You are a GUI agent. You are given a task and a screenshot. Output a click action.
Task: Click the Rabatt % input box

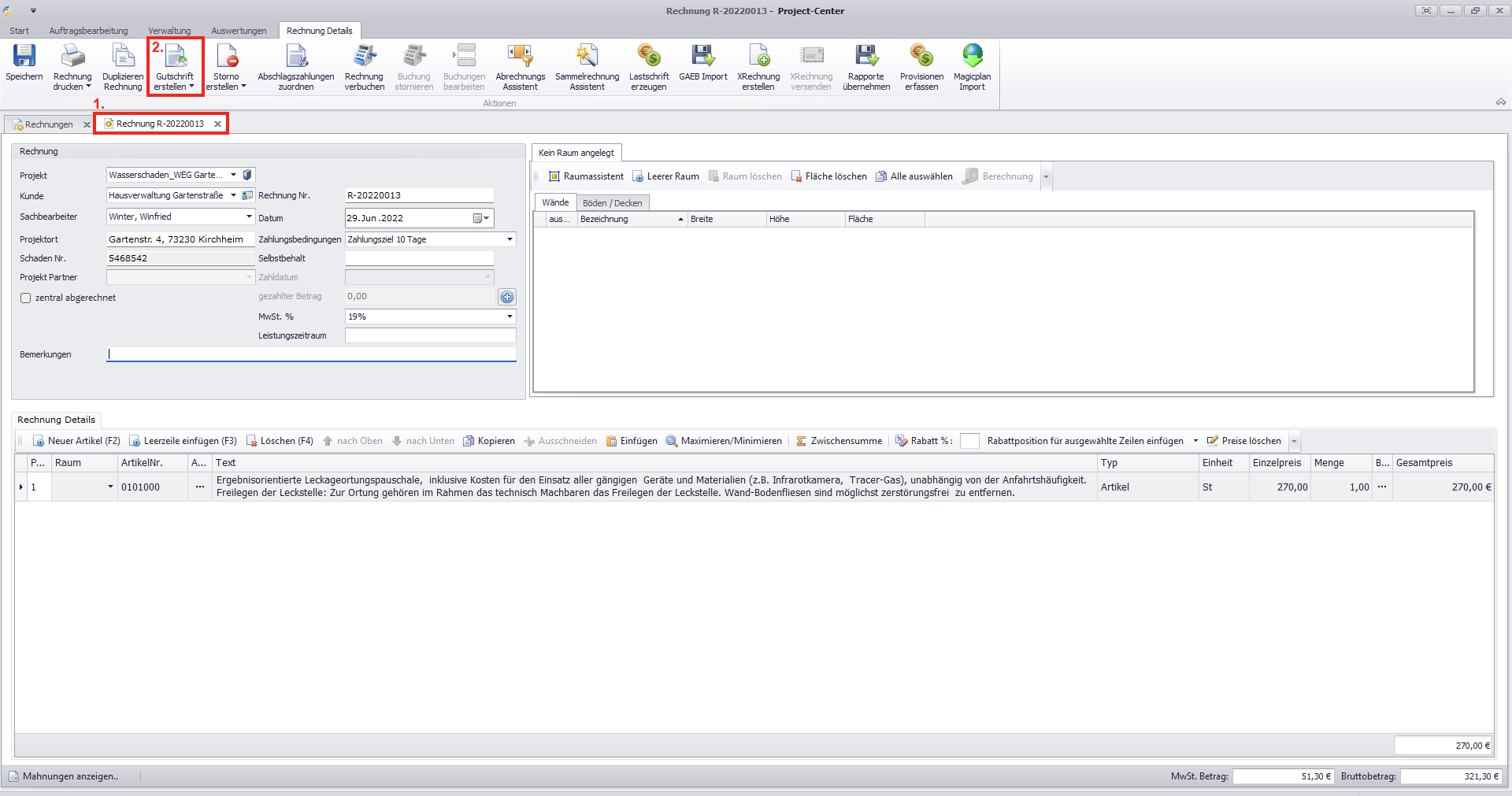969,441
